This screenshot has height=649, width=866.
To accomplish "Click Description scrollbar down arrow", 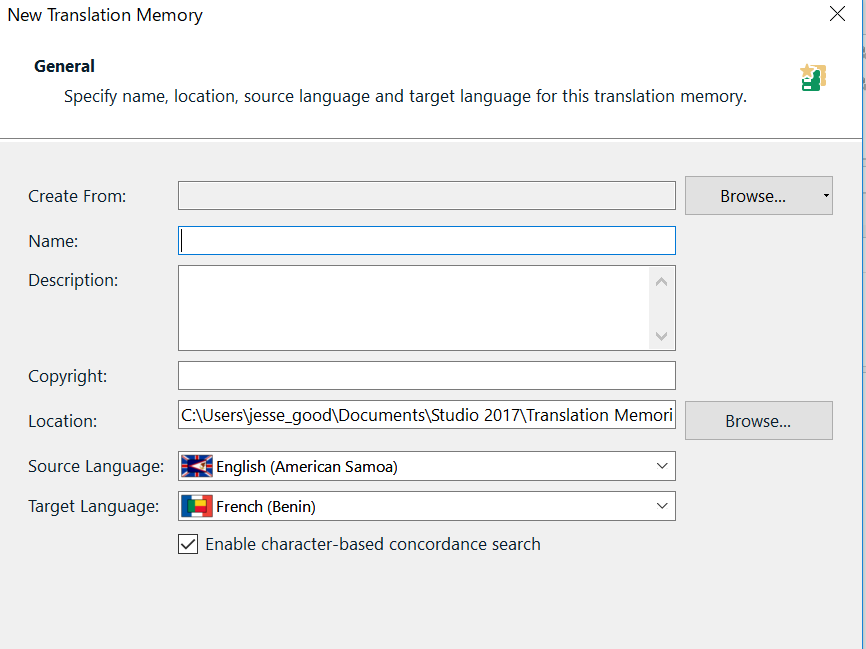I will click(x=662, y=335).
